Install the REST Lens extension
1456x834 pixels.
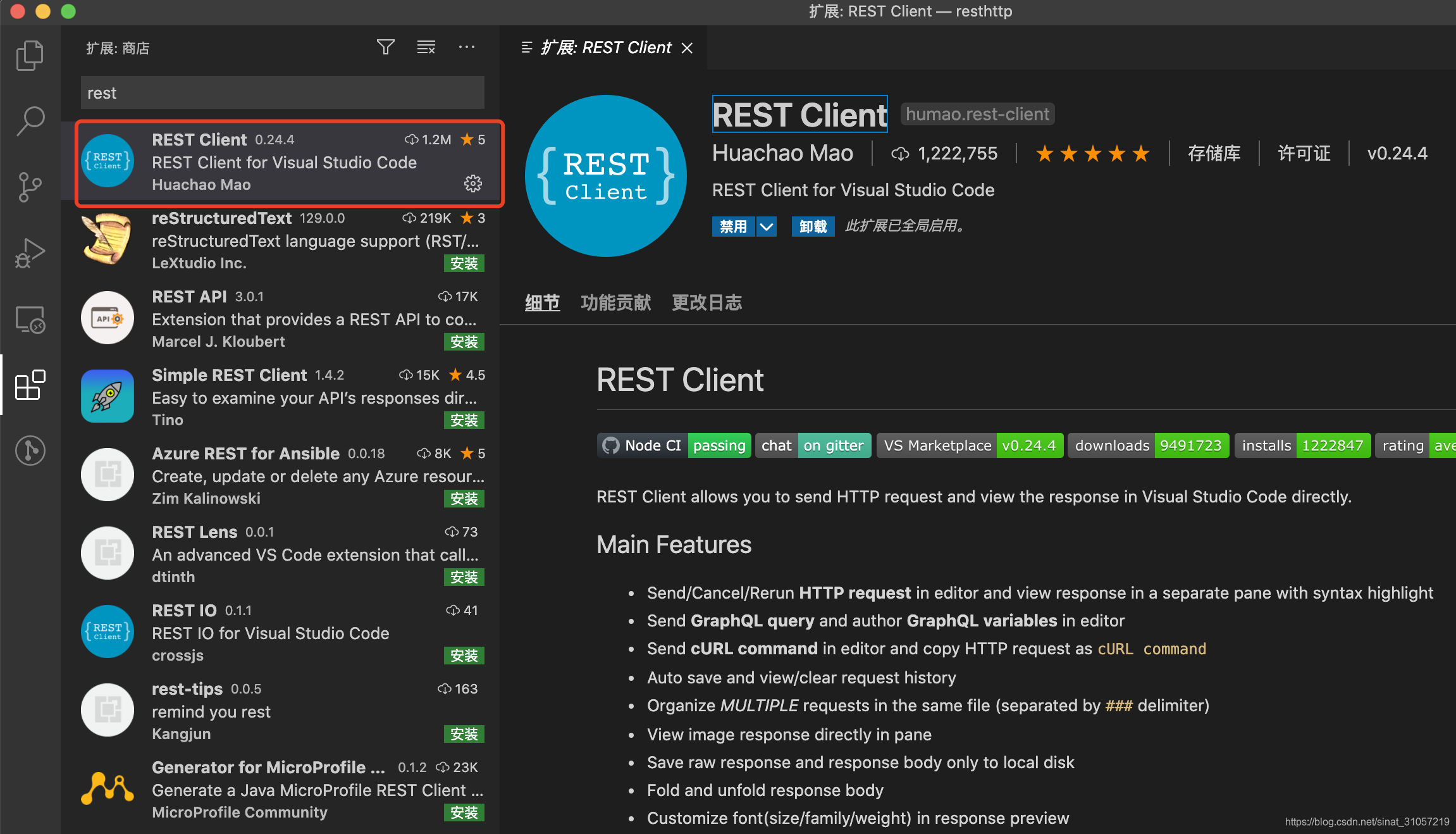[464, 577]
